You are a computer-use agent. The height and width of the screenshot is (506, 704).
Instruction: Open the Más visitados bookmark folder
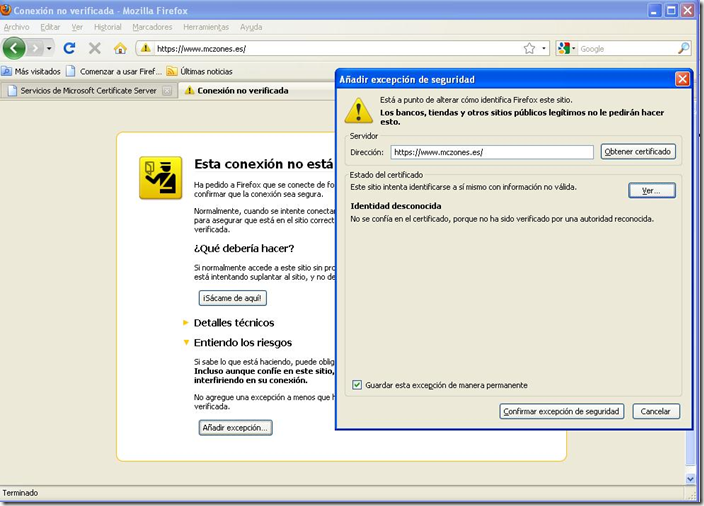click(31, 71)
